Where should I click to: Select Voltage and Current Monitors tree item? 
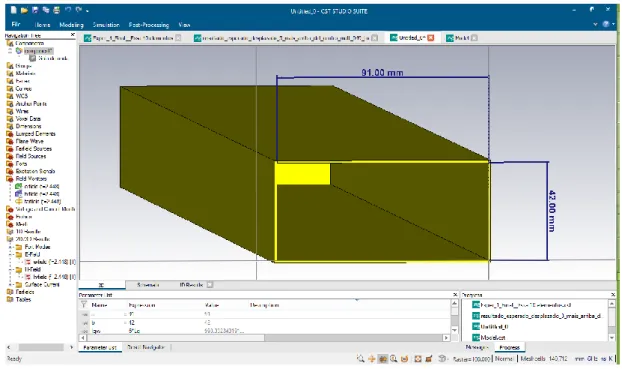(x=45, y=209)
